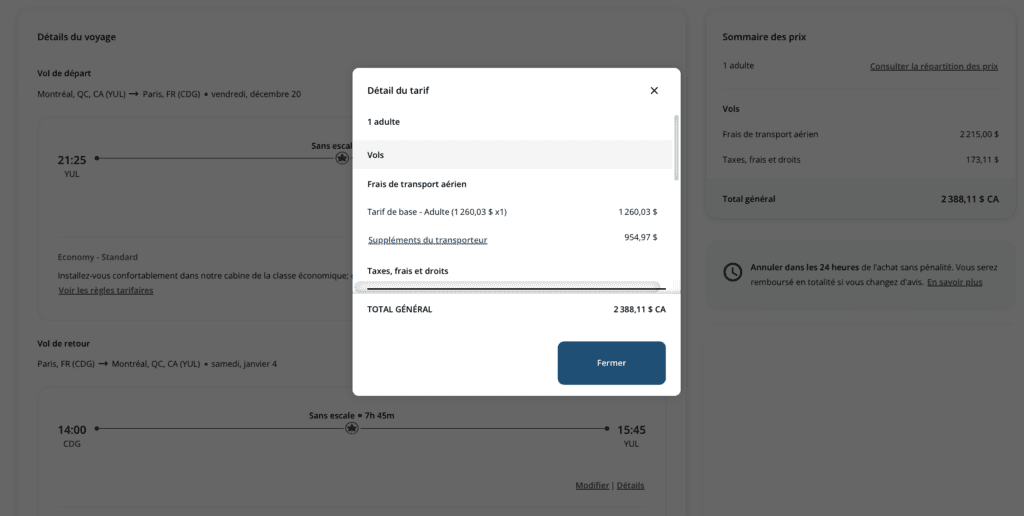Click the star emblem on departure flight line
The height and width of the screenshot is (516, 1024).
coord(342,158)
